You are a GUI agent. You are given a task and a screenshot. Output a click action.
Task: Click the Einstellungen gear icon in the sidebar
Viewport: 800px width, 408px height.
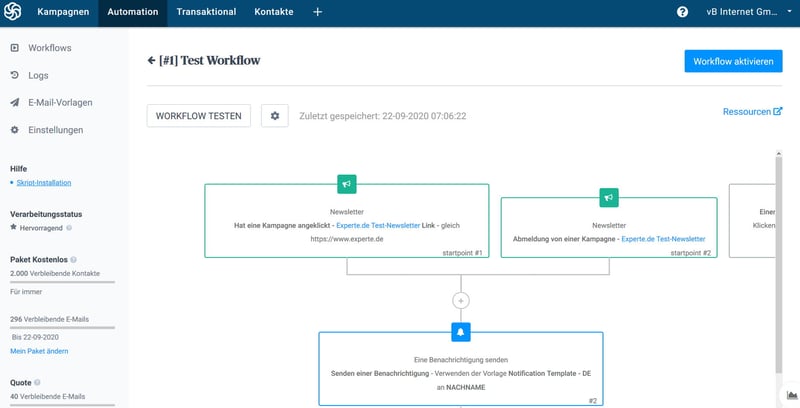15,130
